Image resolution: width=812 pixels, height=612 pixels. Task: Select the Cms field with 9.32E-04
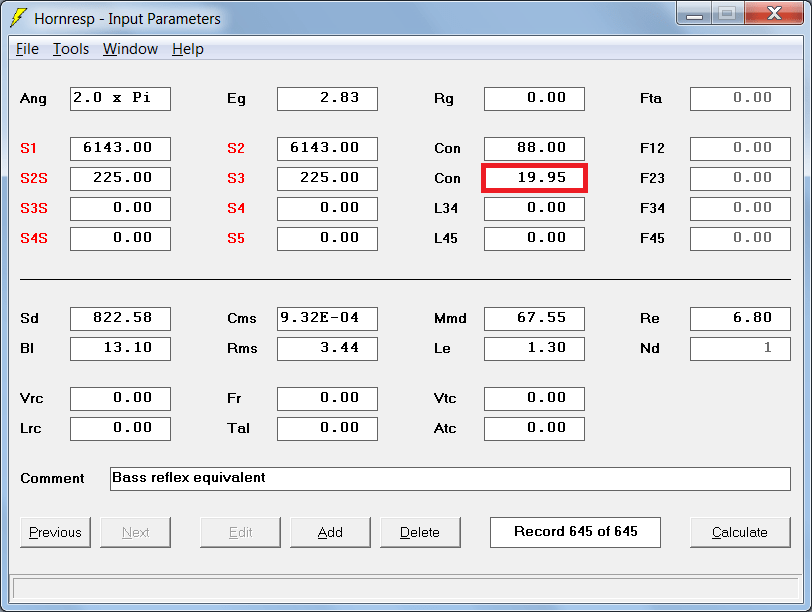click(327, 319)
